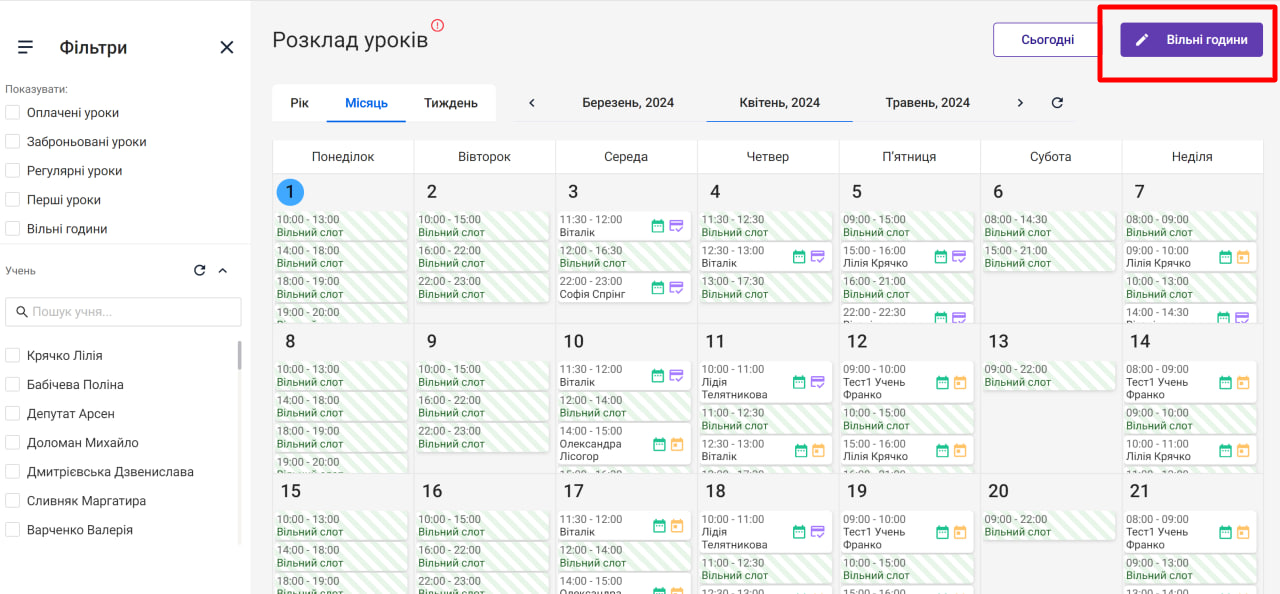1280x594 pixels.
Task: Select student Крячко Лілія checkbox
Action: [x=13, y=356]
